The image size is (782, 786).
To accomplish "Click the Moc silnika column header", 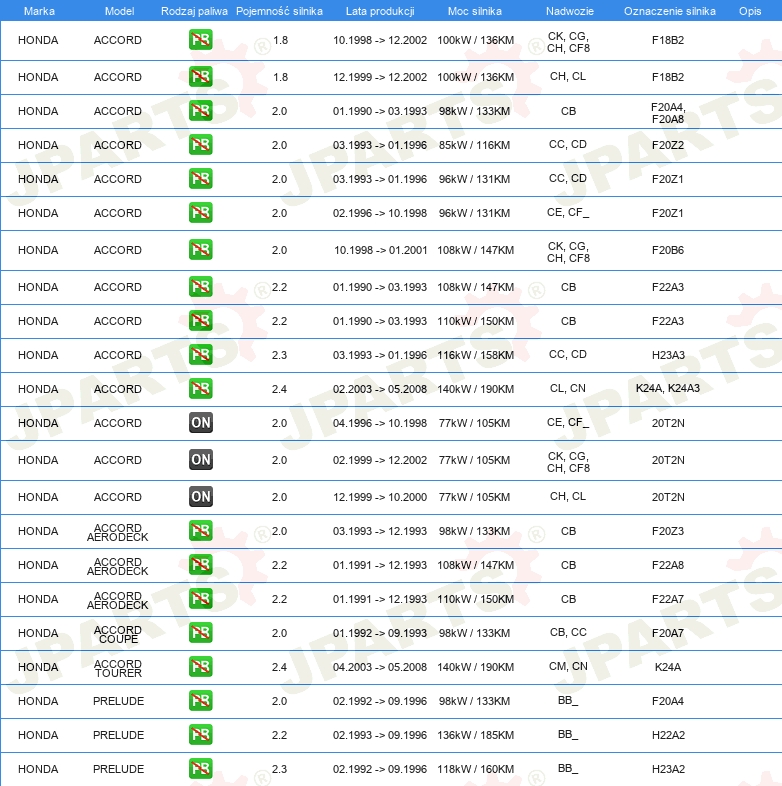I will (475, 11).
